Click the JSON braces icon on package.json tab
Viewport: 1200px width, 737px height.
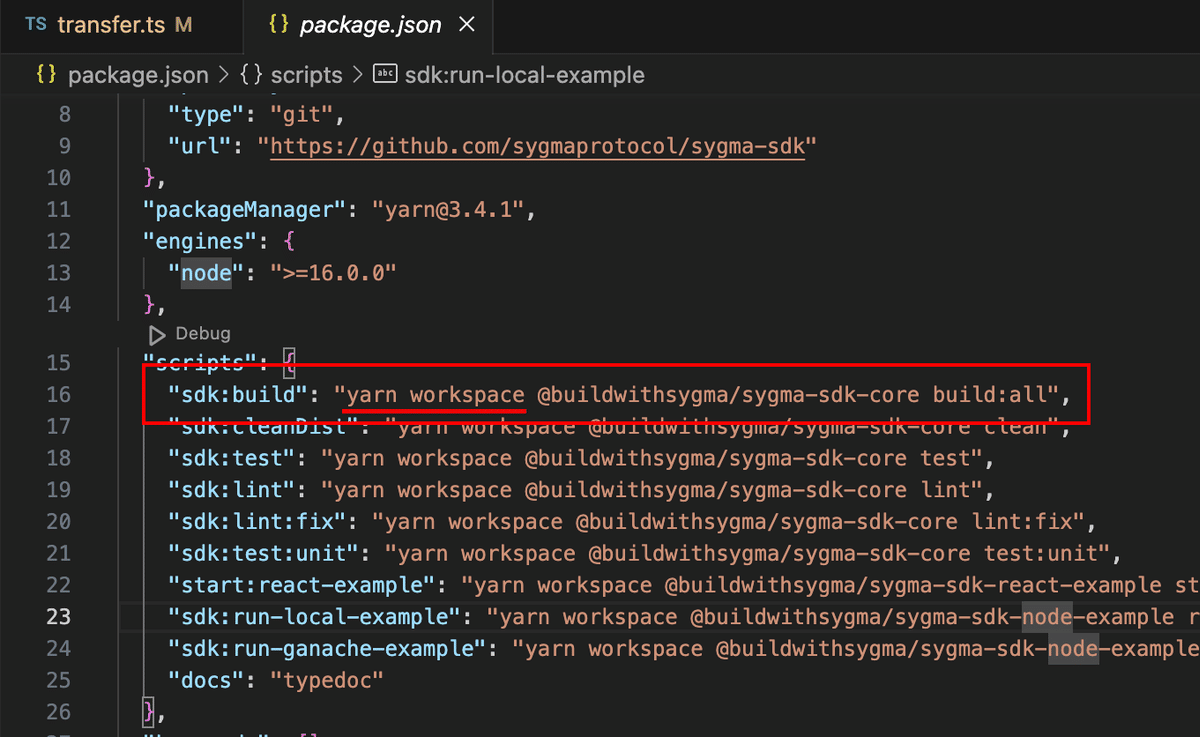click(280, 25)
